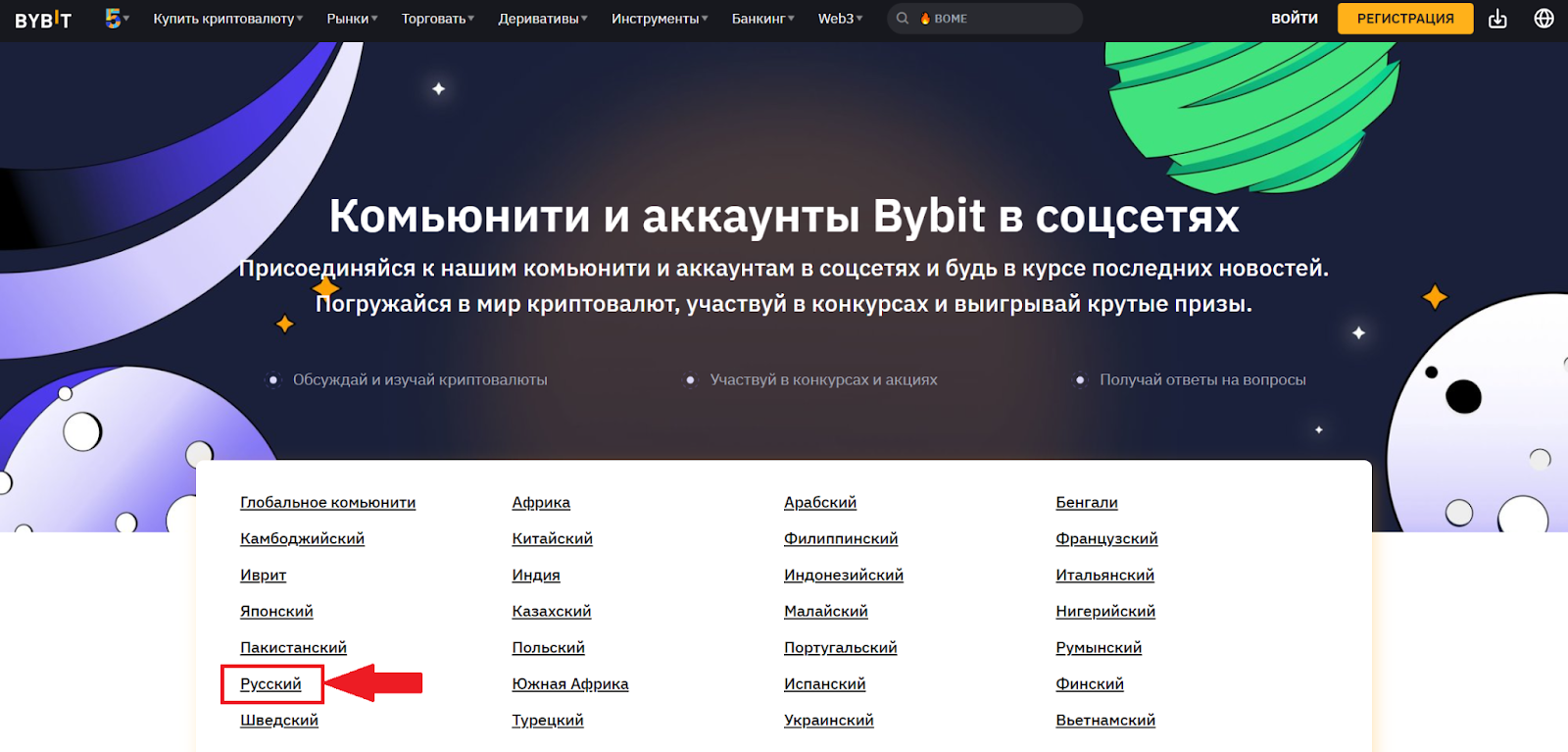Select the Казахский community link
Screen dimensions: 1568x752
point(552,611)
